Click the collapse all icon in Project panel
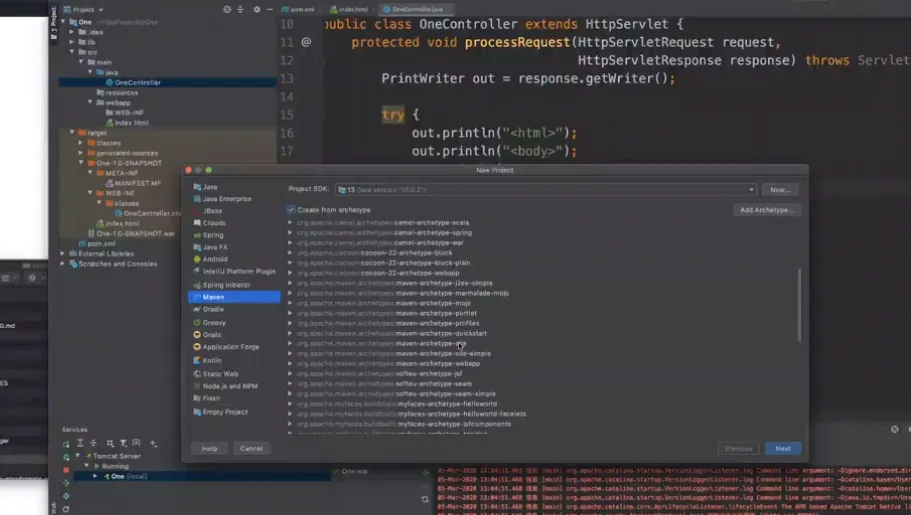The image size is (911, 515). click(x=240, y=9)
